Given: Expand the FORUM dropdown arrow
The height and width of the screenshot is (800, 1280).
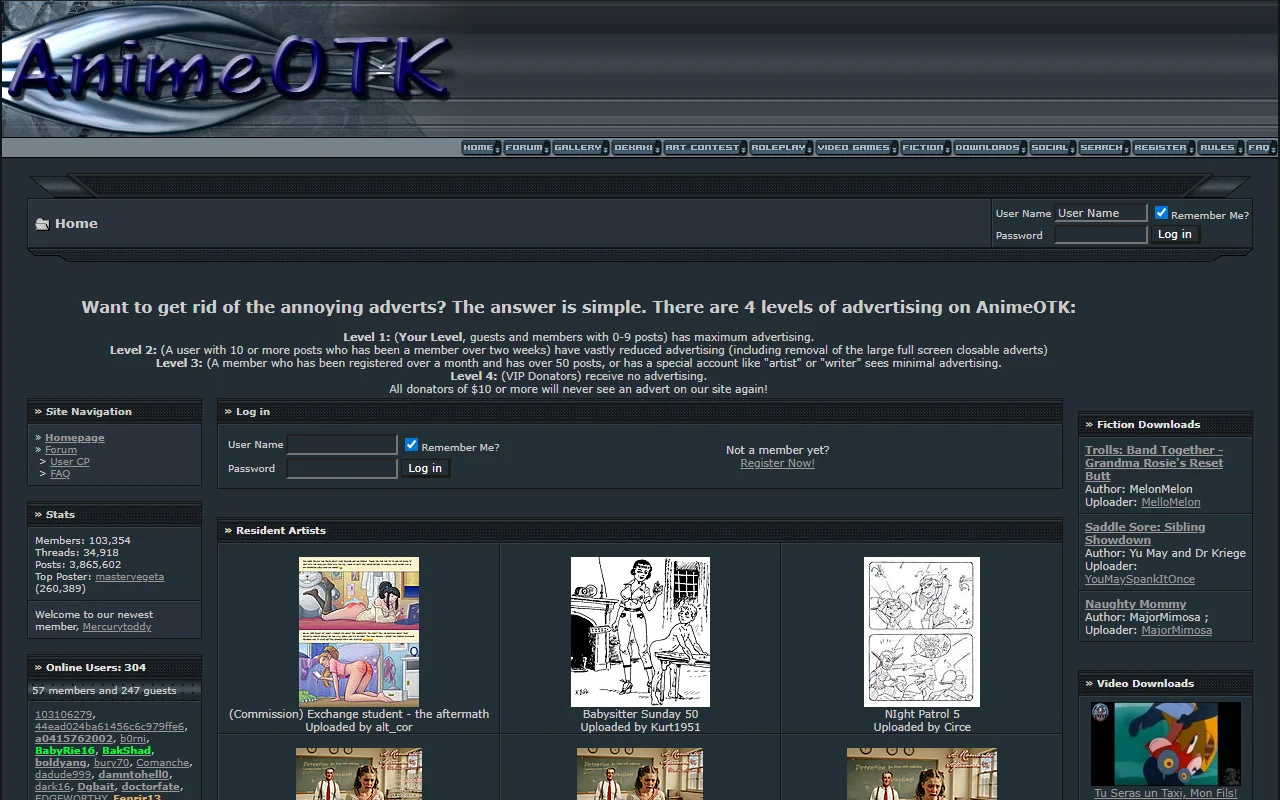Looking at the screenshot, I should [x=545, y=147].
